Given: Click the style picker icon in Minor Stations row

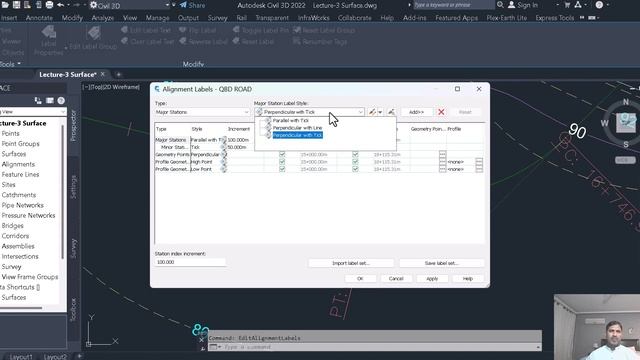Looking at the screenshot, I should (224, 147).
